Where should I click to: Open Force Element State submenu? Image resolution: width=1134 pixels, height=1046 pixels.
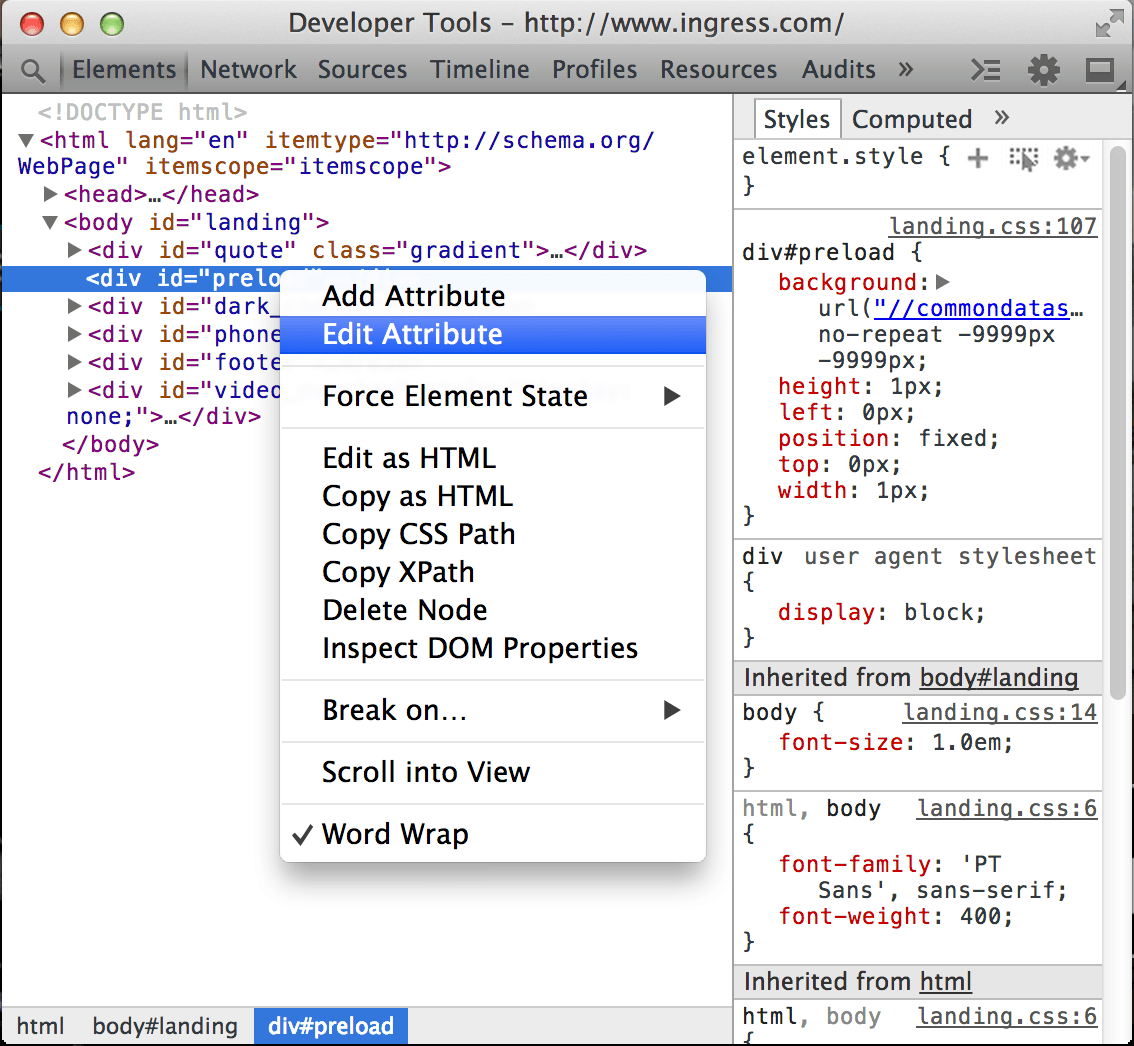455,396
